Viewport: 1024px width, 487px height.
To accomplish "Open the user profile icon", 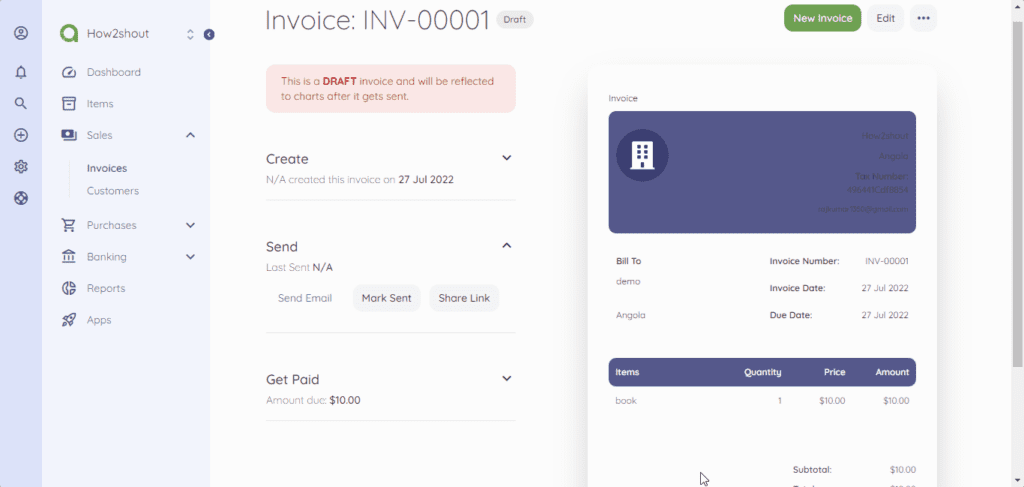I will coord(21,33).
